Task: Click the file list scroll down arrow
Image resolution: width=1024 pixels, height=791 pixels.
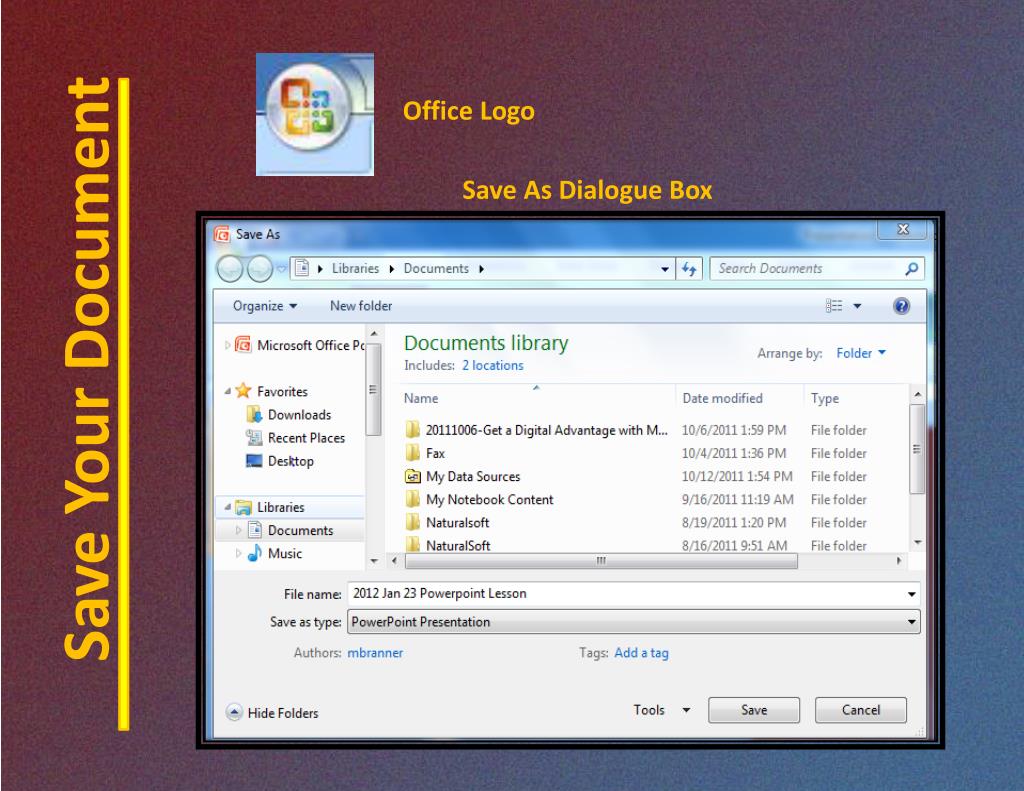Action: (x=917, y=542)
